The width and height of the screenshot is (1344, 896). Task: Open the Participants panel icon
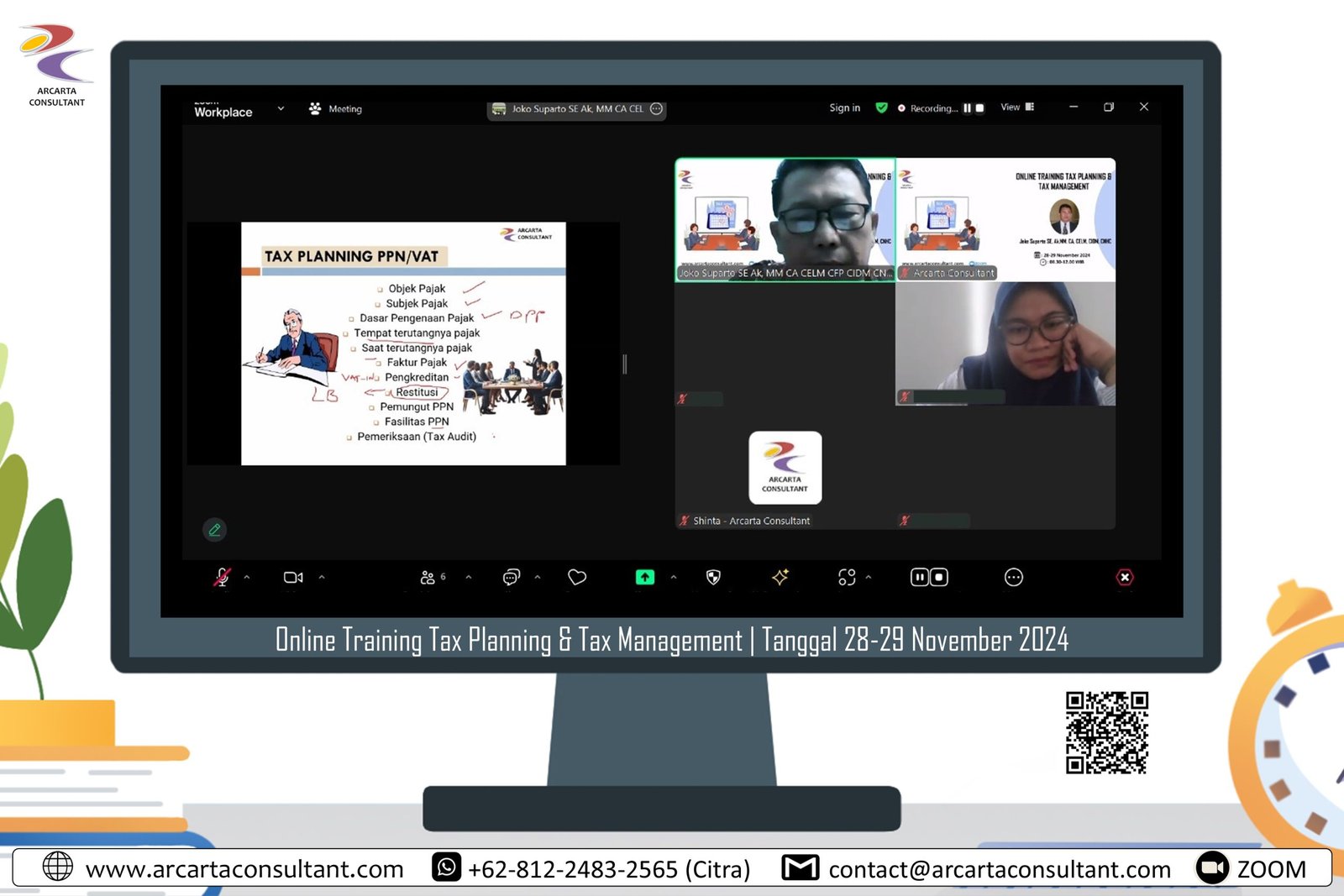click(428, 578)
